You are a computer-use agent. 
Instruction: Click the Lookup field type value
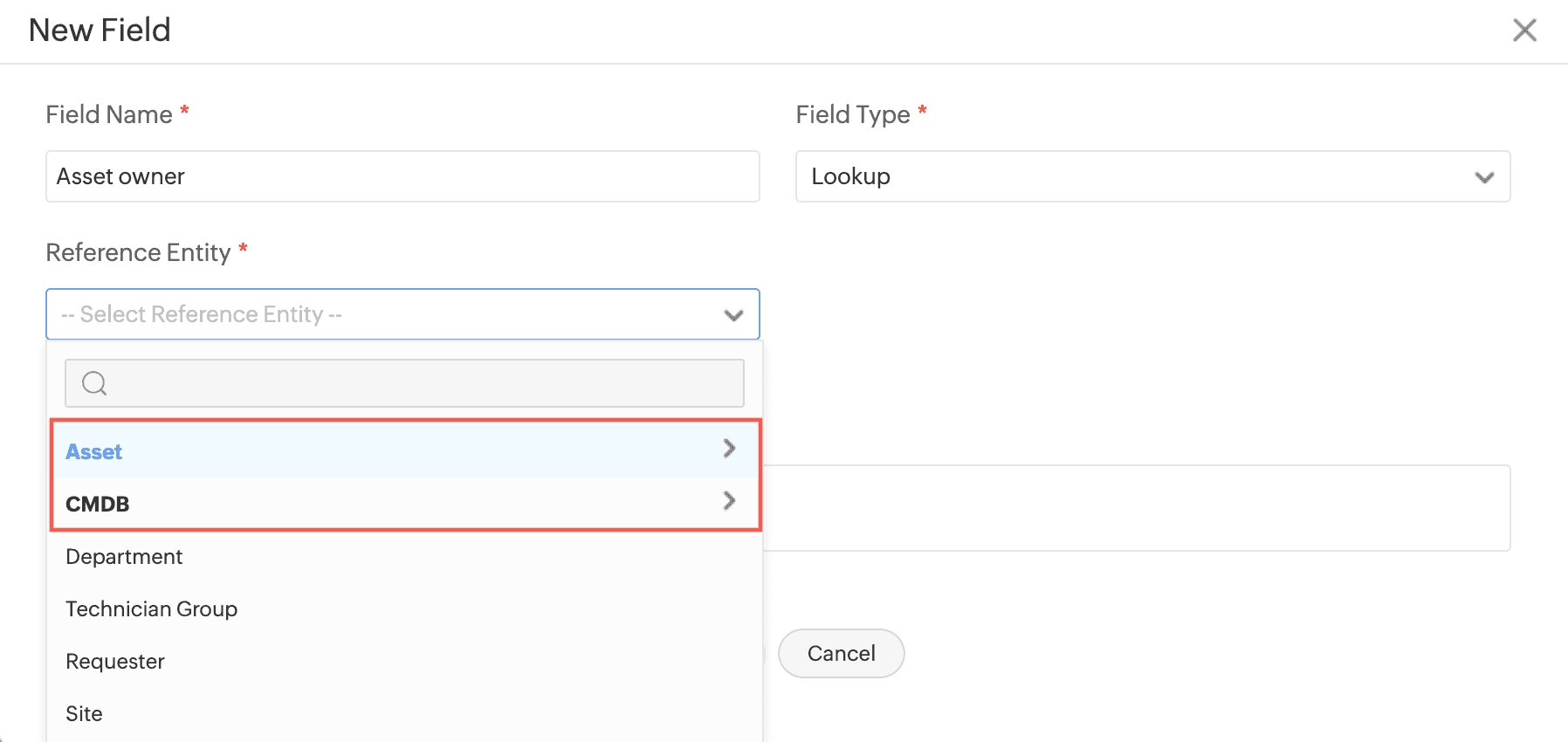click(851, 177)
